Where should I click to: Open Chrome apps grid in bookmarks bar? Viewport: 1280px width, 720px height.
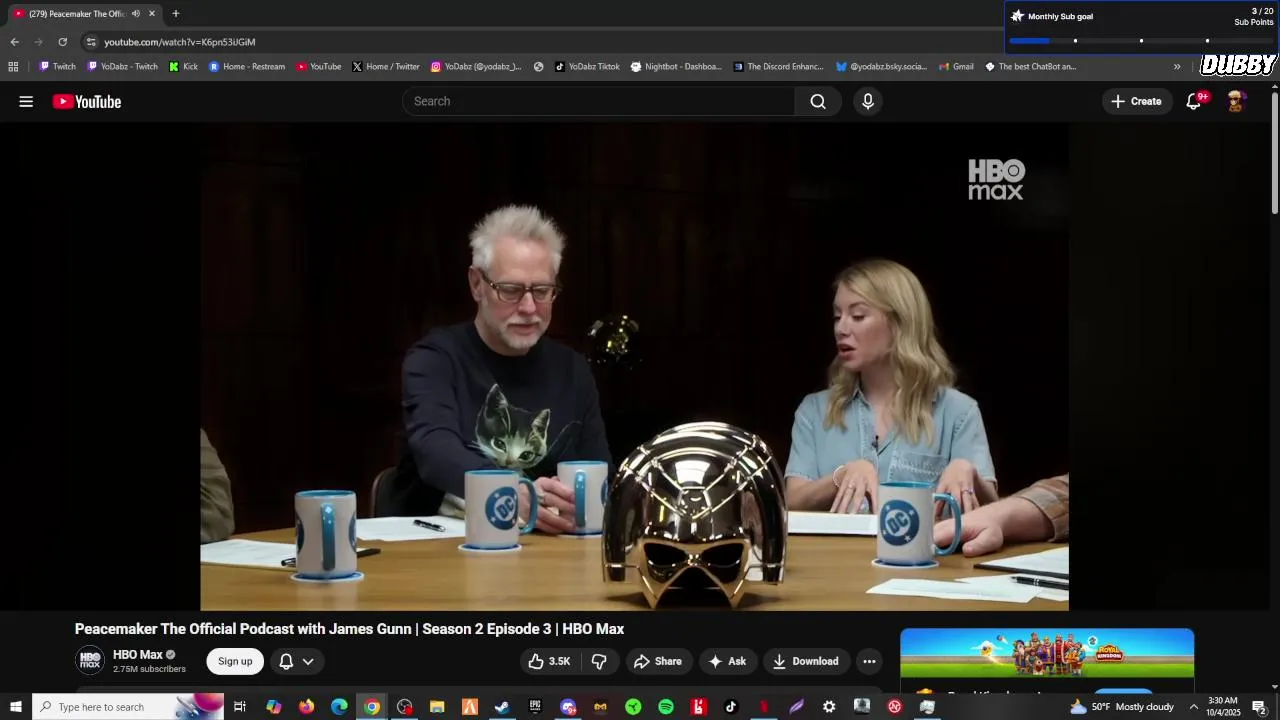coord(13,67)
